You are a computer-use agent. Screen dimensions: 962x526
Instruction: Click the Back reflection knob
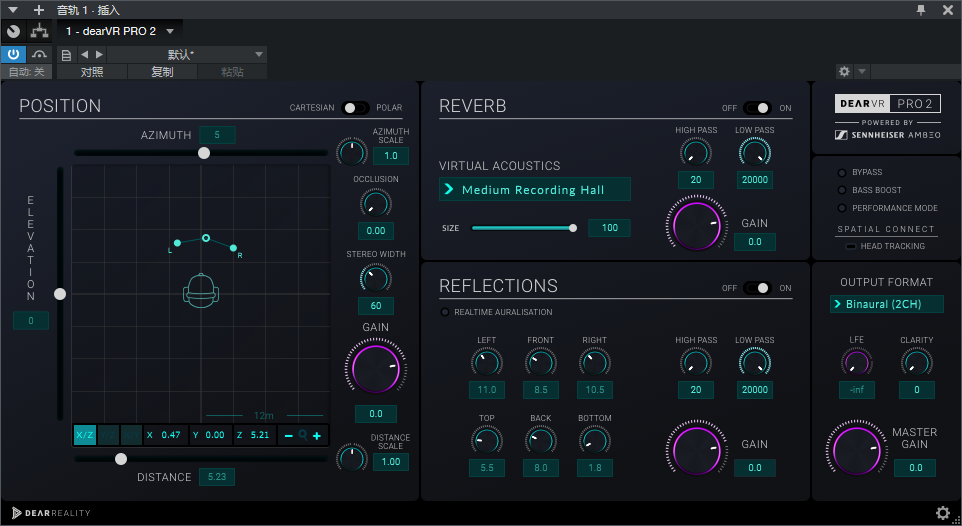pos(541,440)
